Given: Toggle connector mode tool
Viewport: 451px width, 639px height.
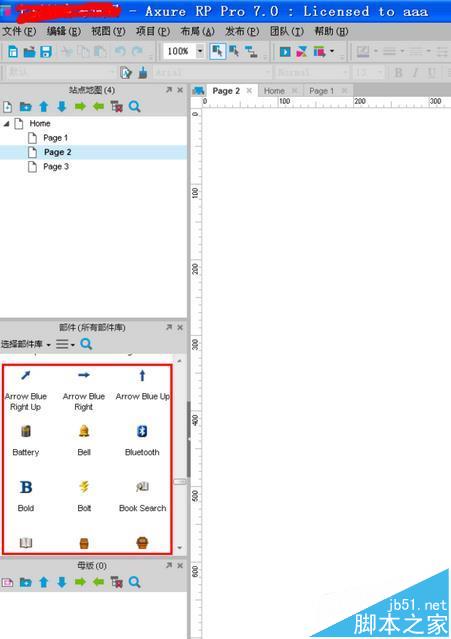Looking at the screenshot, I should click(251, 51).
